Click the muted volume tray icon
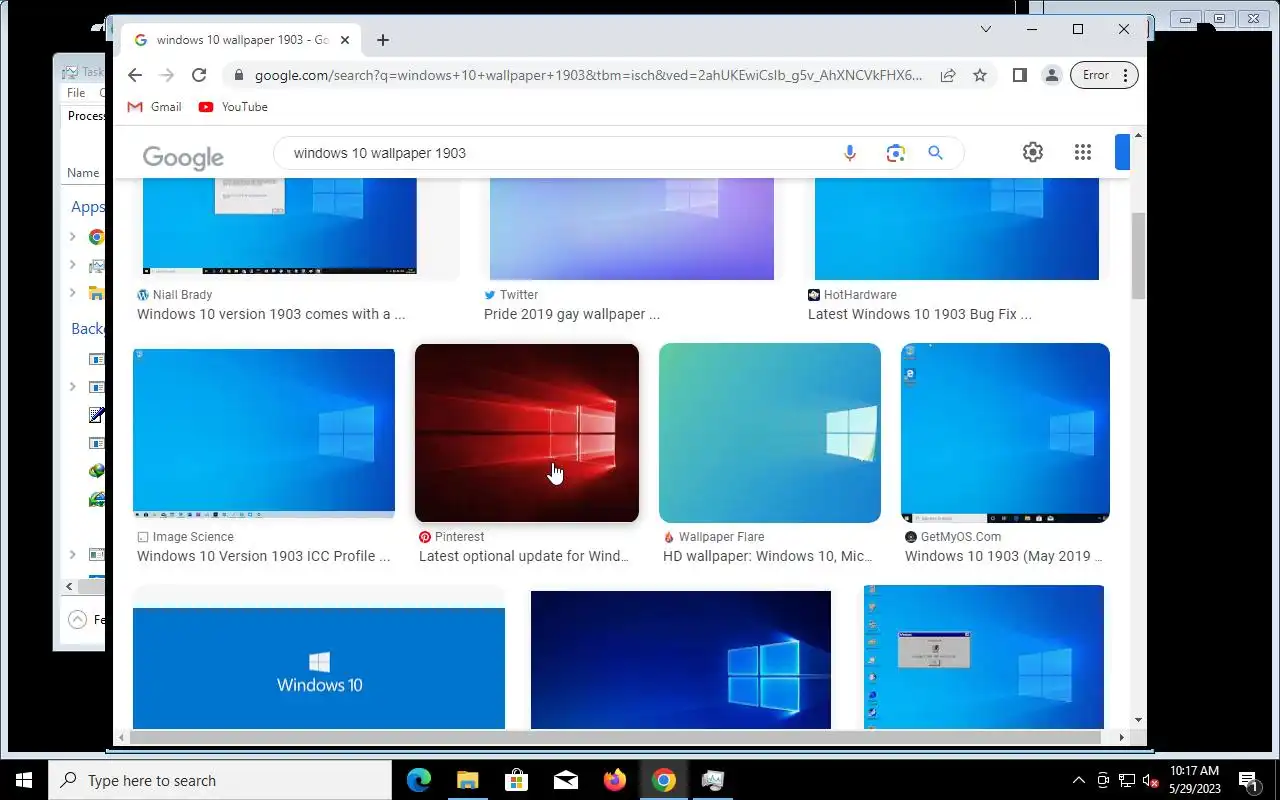The height and width of the screenshot is (800, 1280). 1151,781
